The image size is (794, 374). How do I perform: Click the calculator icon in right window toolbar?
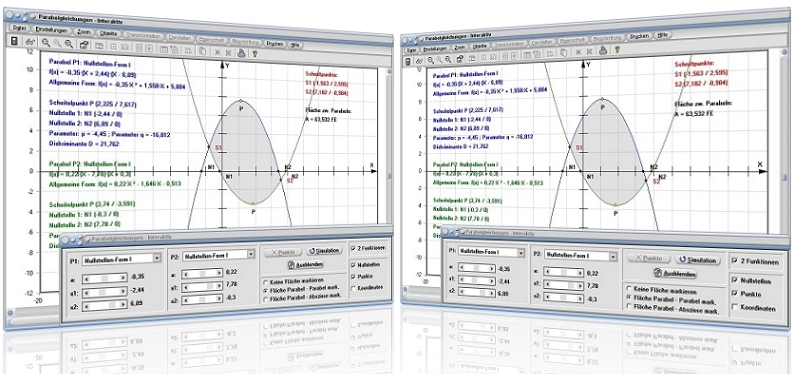[409, 61]
